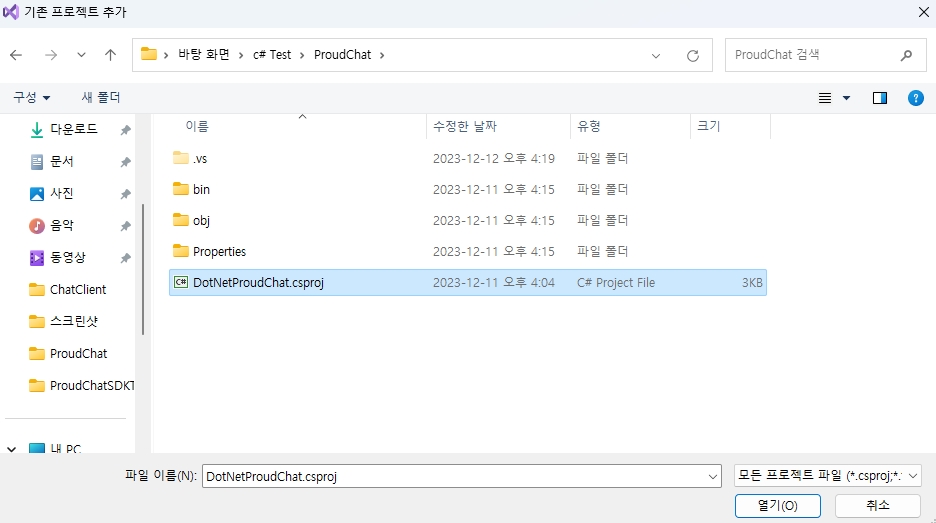Click the 새 폴더 button
Viewport: 936px width, 523px height.
tap(101, 97)
